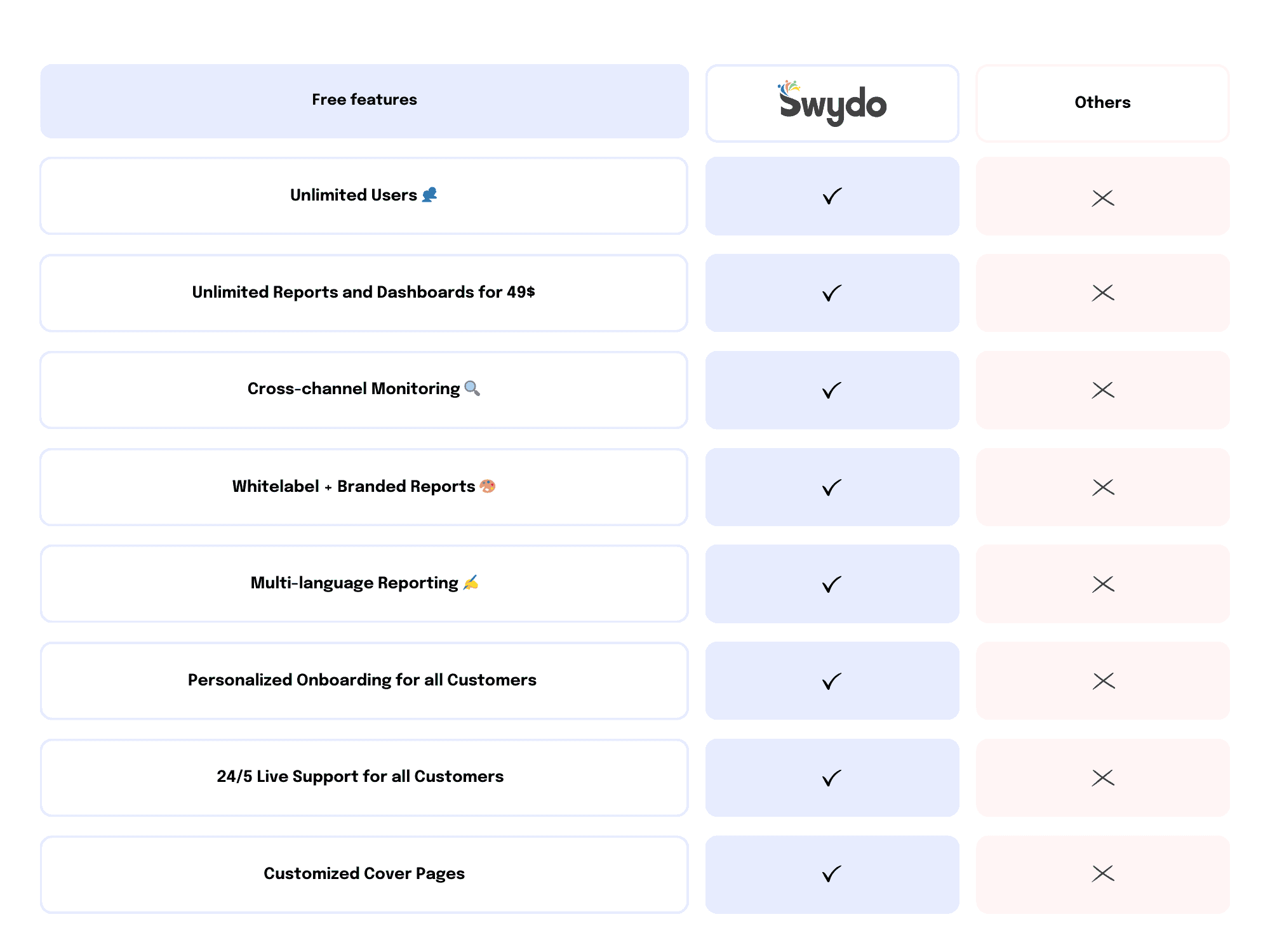1270x952 pixels.
Task: Click the Customized Cover Pages feature row
Action: 364,875
